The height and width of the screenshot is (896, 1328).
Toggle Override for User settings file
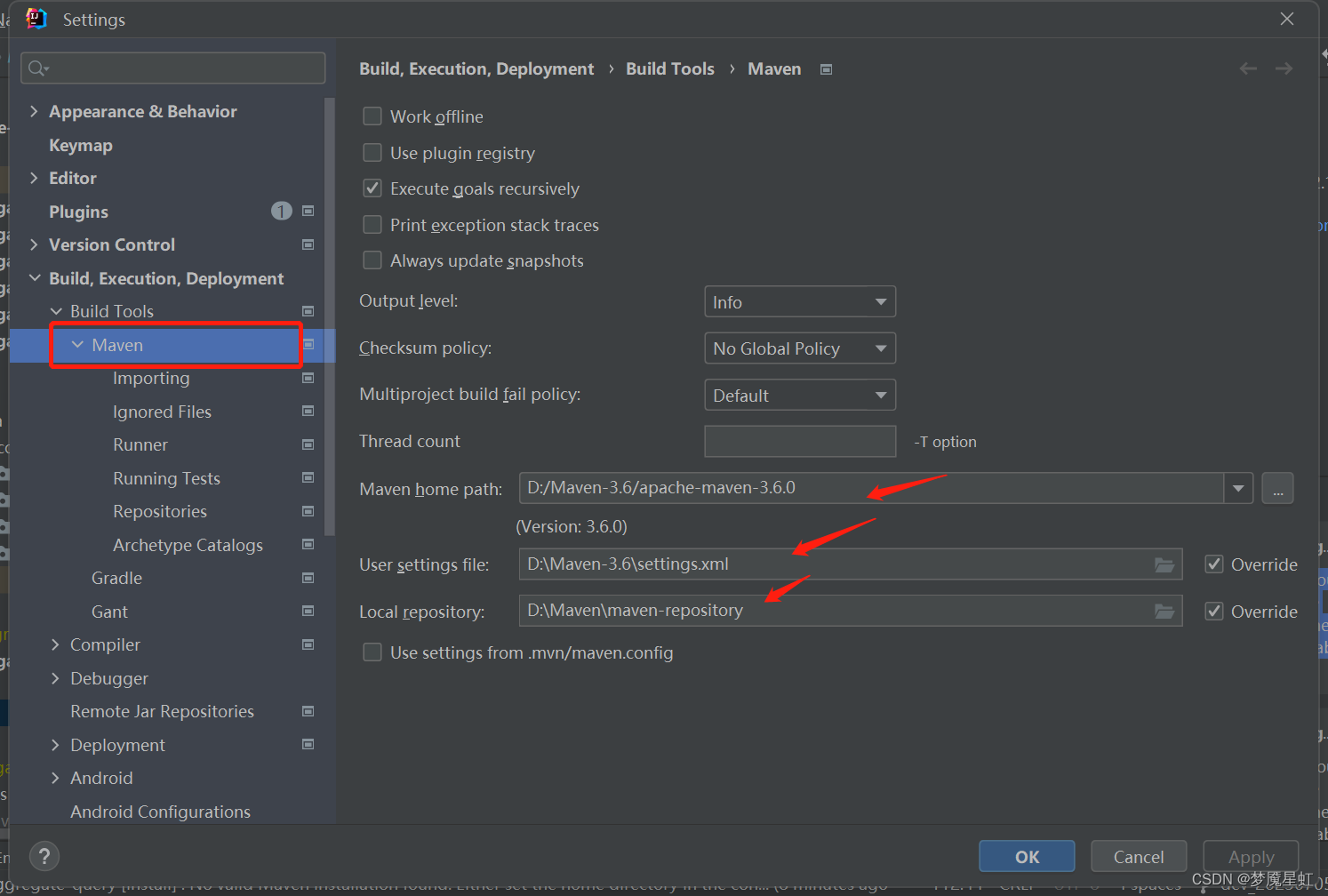click(1214, 564)
